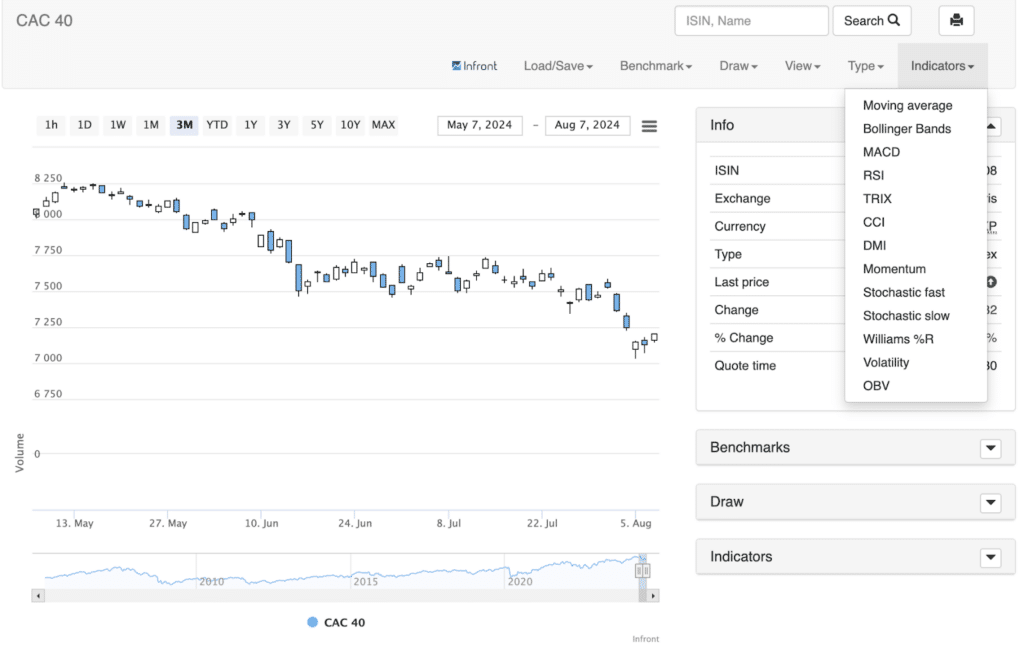Select Williams %R indicator

898,339
